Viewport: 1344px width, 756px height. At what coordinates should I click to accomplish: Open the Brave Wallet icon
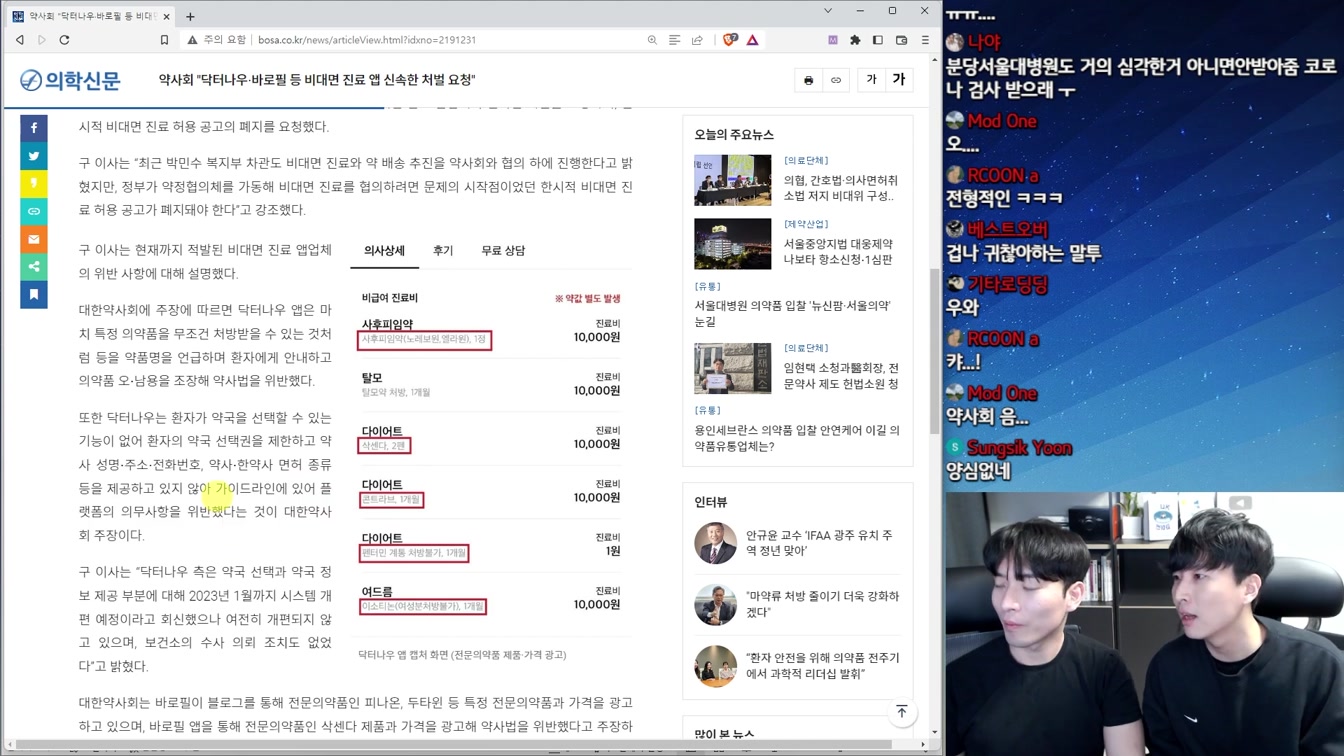pos(901,40)
